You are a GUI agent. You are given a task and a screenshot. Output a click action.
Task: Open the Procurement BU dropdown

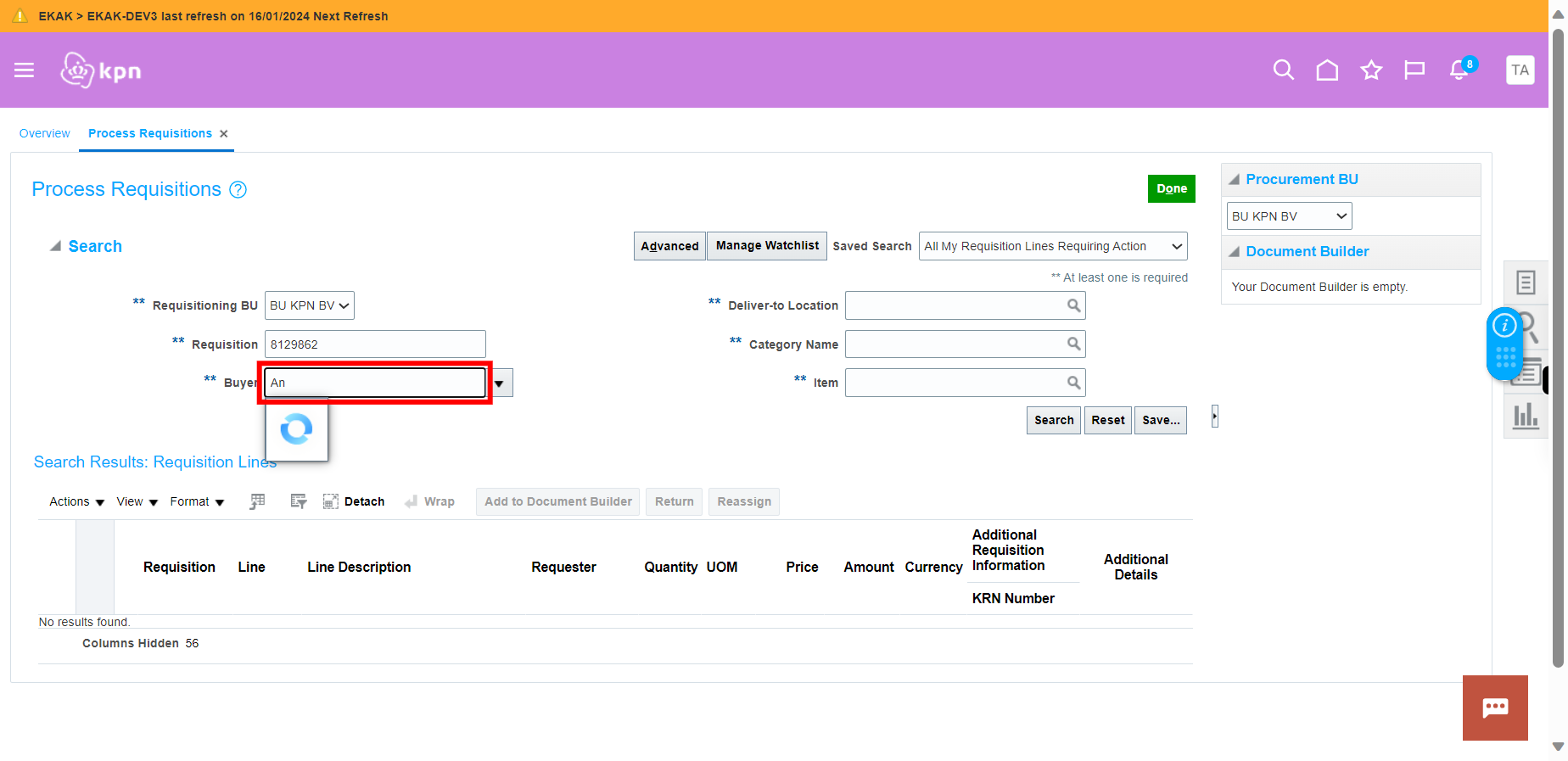1289,216
